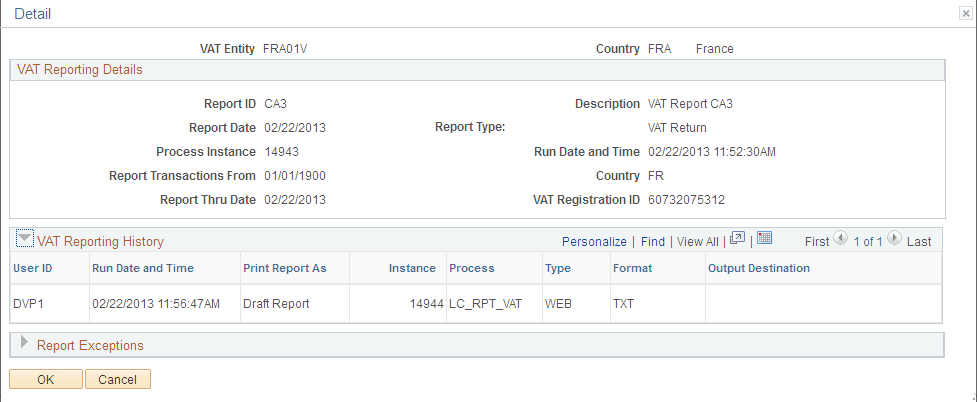This screenshot has height=402, width=977.
Task: Click Process Instance value 14943
Action: pos(282,151)
